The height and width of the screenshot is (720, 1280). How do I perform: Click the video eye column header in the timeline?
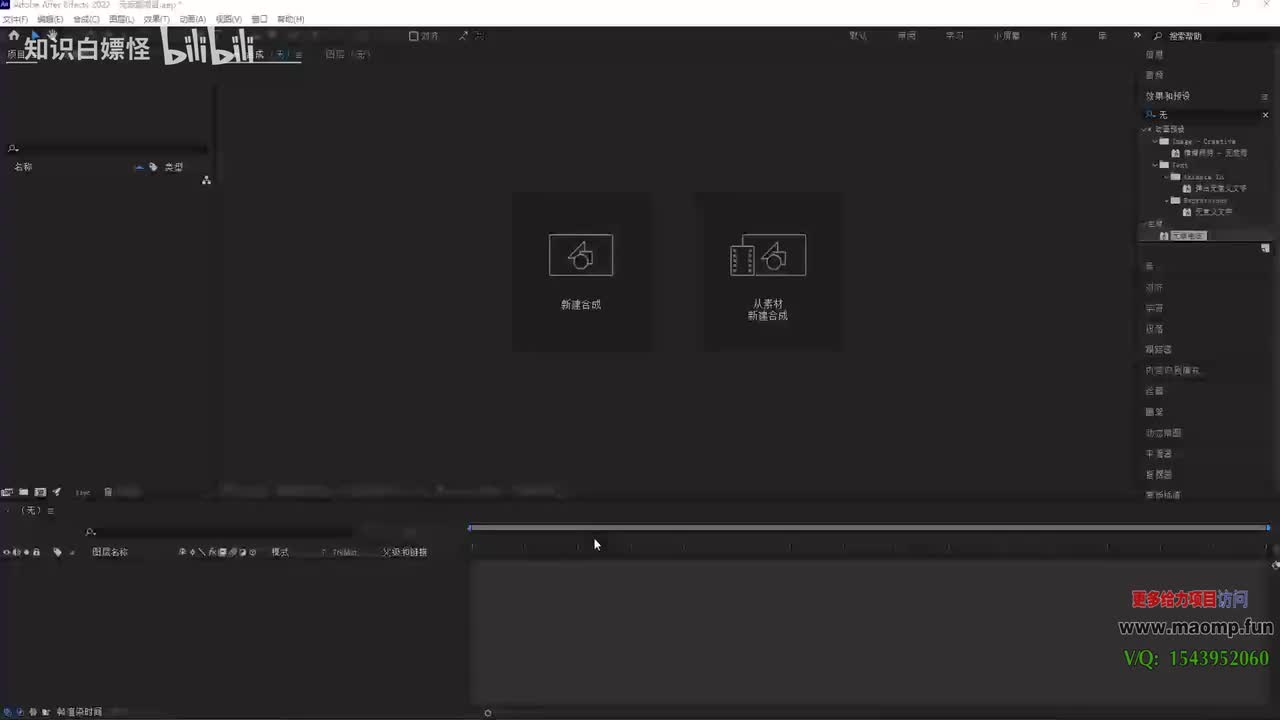point(6,552)
